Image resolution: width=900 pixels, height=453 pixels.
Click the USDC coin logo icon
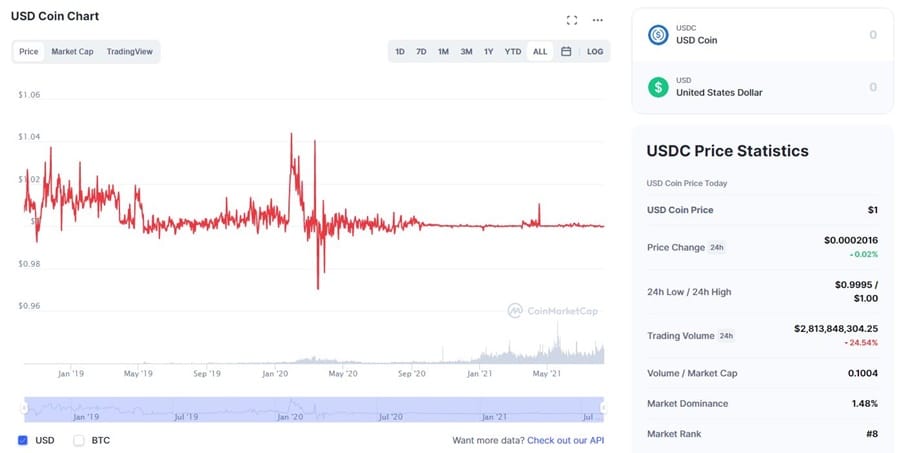(658, 34)
